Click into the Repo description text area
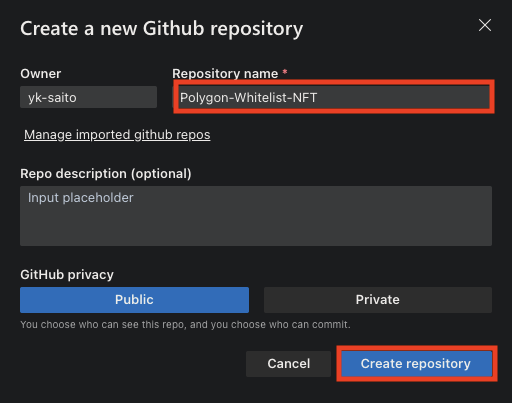 (256, 216)
